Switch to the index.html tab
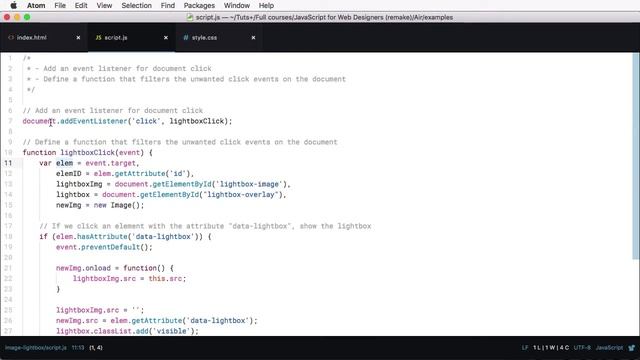 tap(44, 38)
